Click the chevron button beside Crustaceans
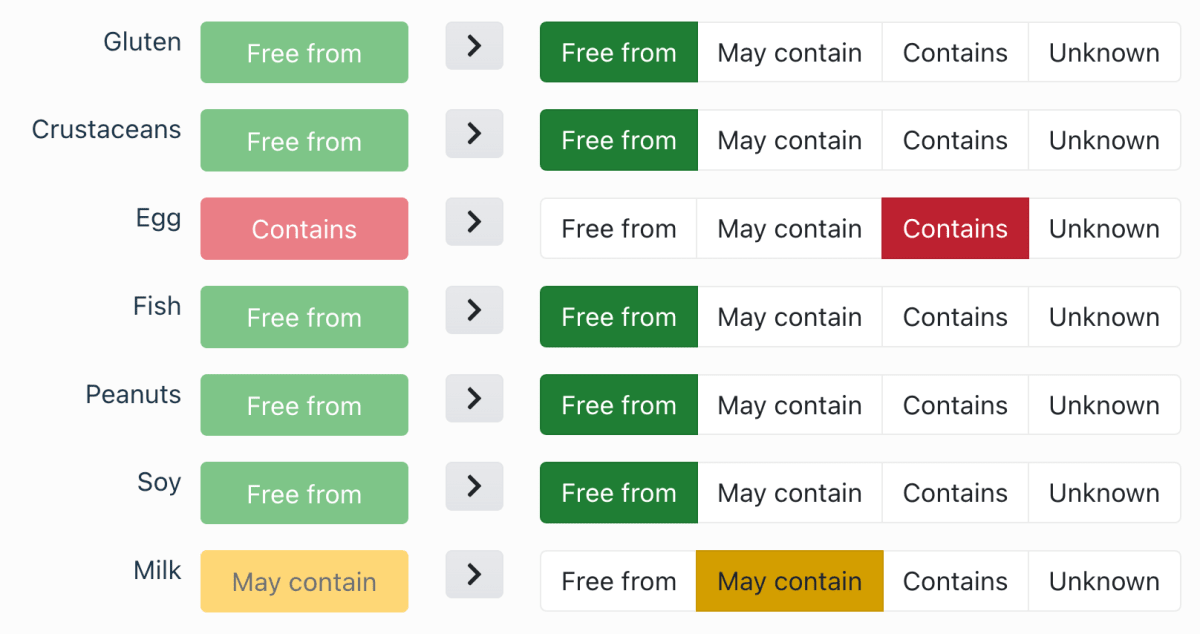 (474, 134)
